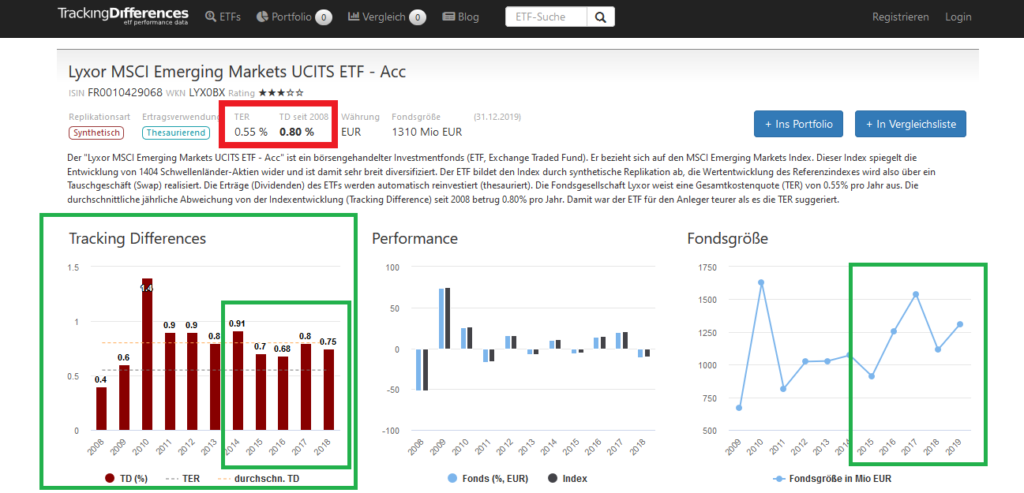
Task: Toggle the TER legend entry
Action: click(x=182, y=479)
